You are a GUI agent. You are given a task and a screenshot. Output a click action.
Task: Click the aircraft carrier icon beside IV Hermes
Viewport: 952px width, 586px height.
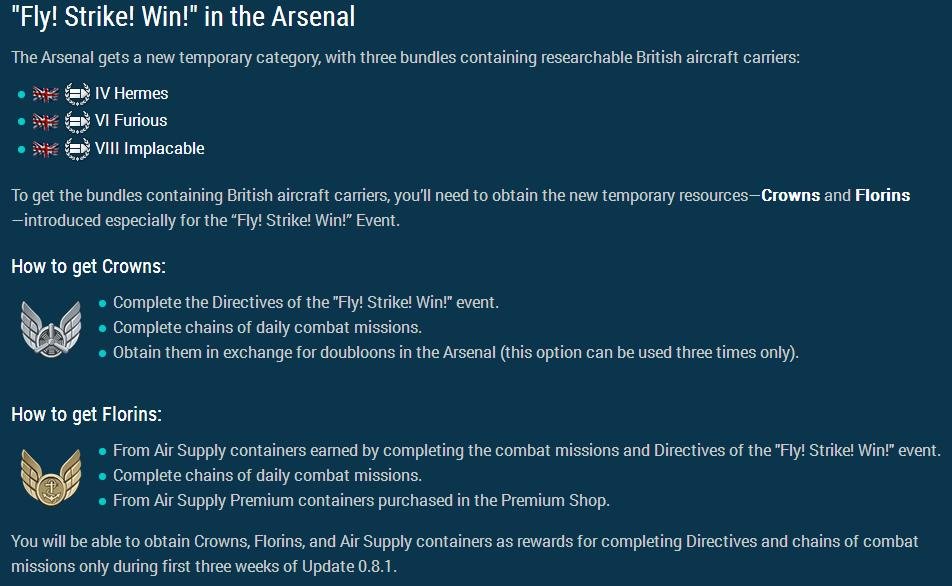coord(77,94)
